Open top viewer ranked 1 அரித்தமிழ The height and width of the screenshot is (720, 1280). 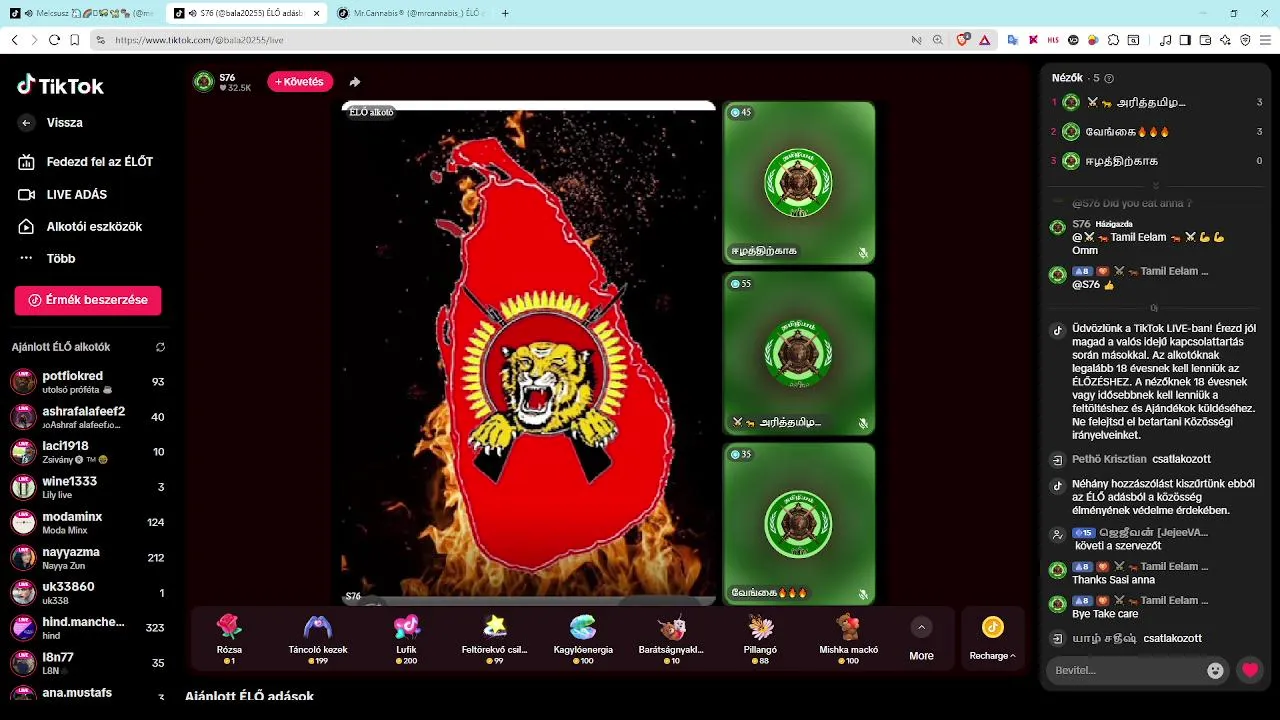[x=1157, y=102]
